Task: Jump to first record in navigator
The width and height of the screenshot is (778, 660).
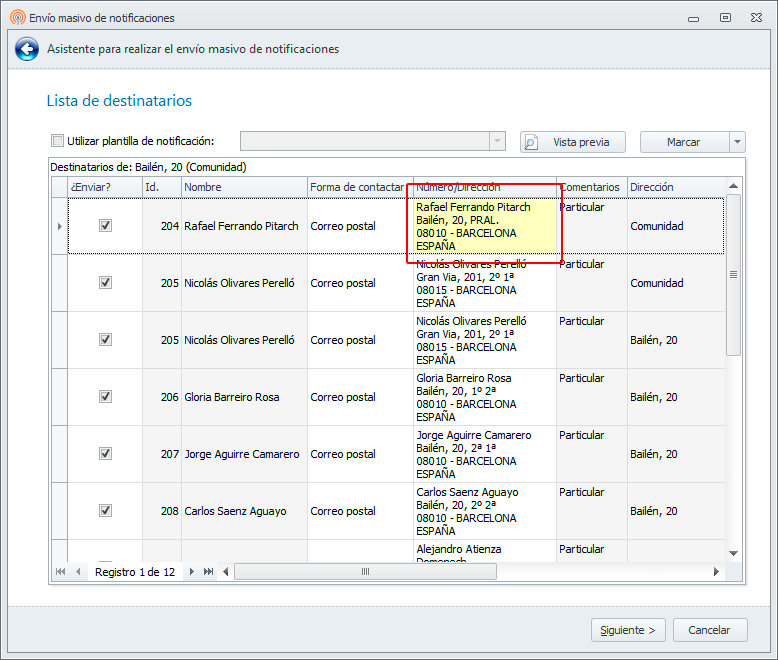Action: 60,572
